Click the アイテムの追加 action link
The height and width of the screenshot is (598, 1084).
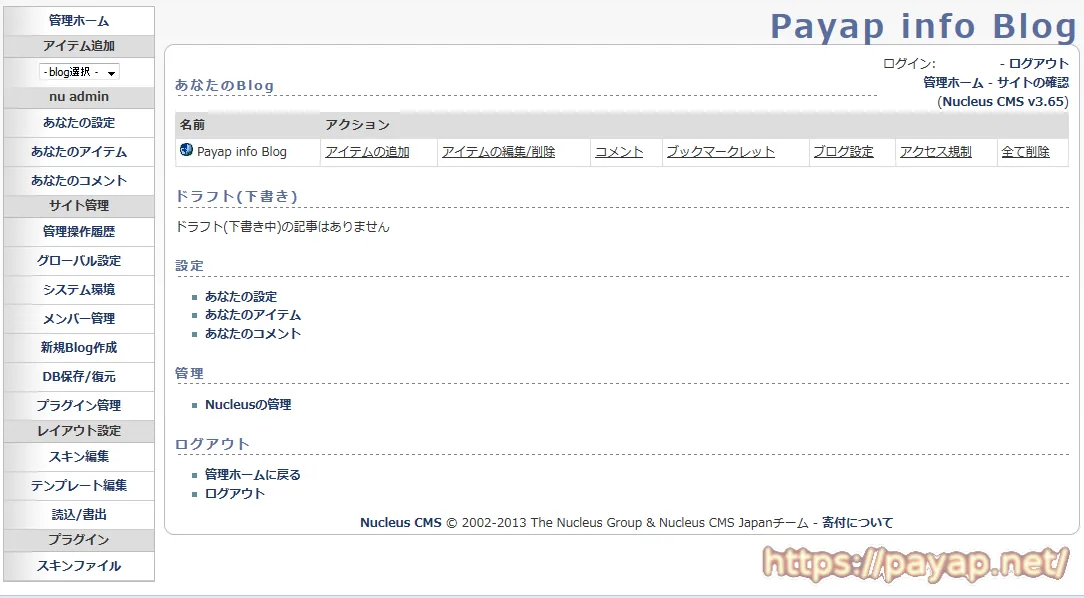pos(367,152)
